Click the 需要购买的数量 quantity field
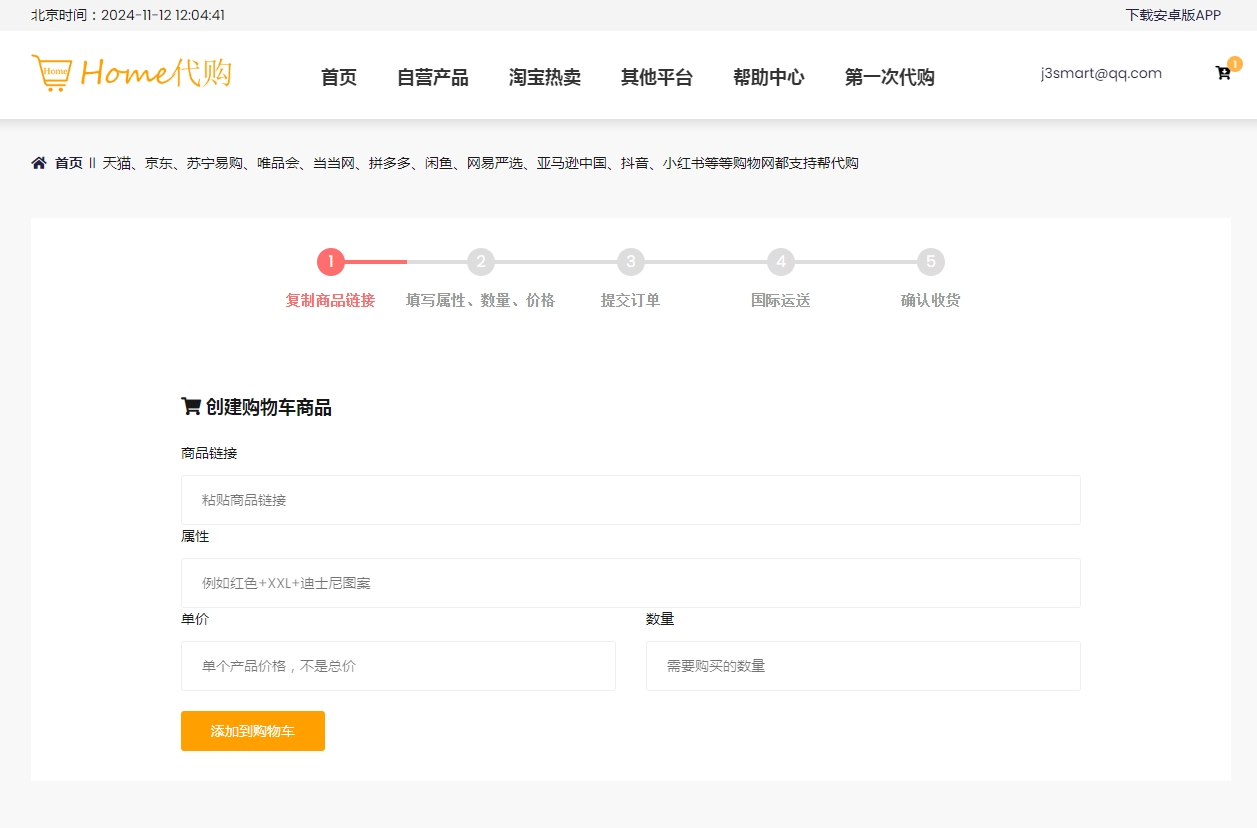Image resolution: width=1257 pixels, height=828 pixels. [x=863, y=666]
